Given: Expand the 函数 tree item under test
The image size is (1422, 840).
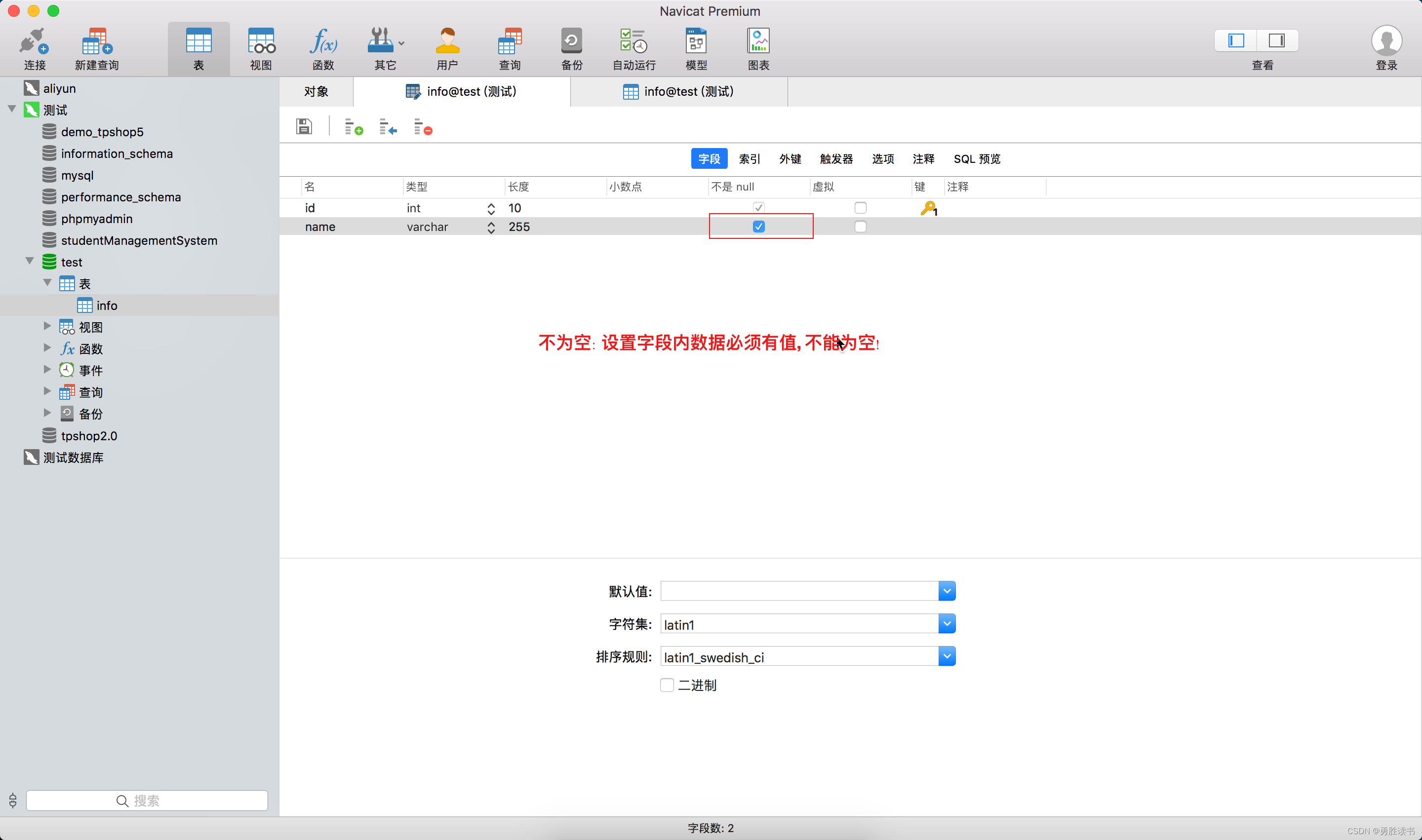Looking at the screenshot, I should coord(47,349).
